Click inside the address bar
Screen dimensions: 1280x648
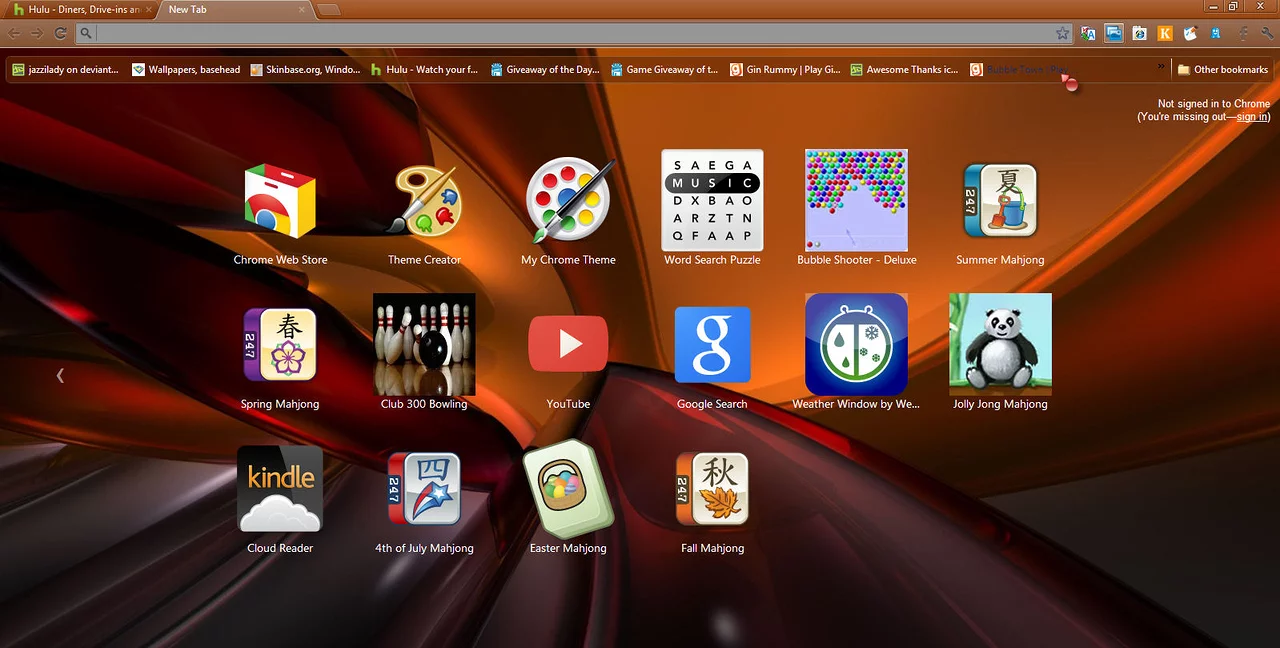click(x=570, y=33)
